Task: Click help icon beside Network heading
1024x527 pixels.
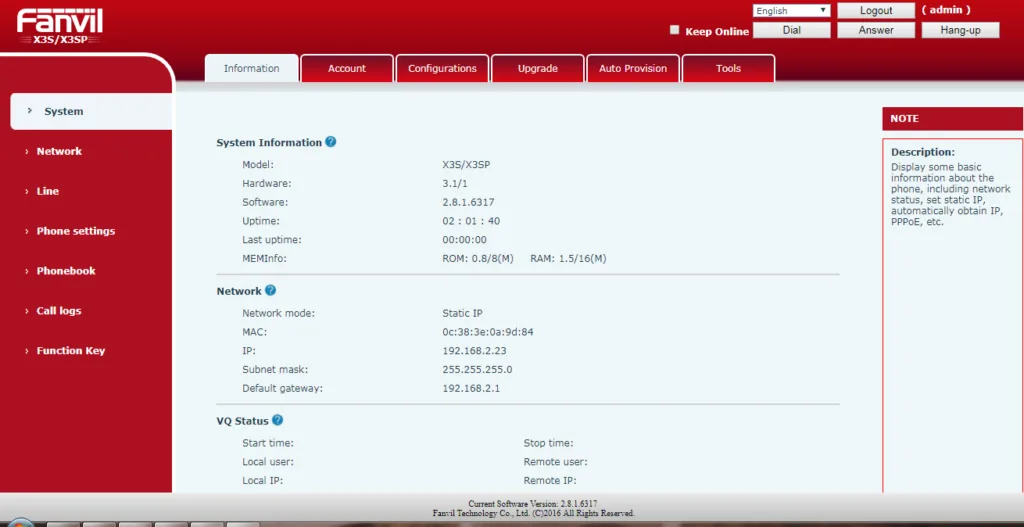Action: 270,291
